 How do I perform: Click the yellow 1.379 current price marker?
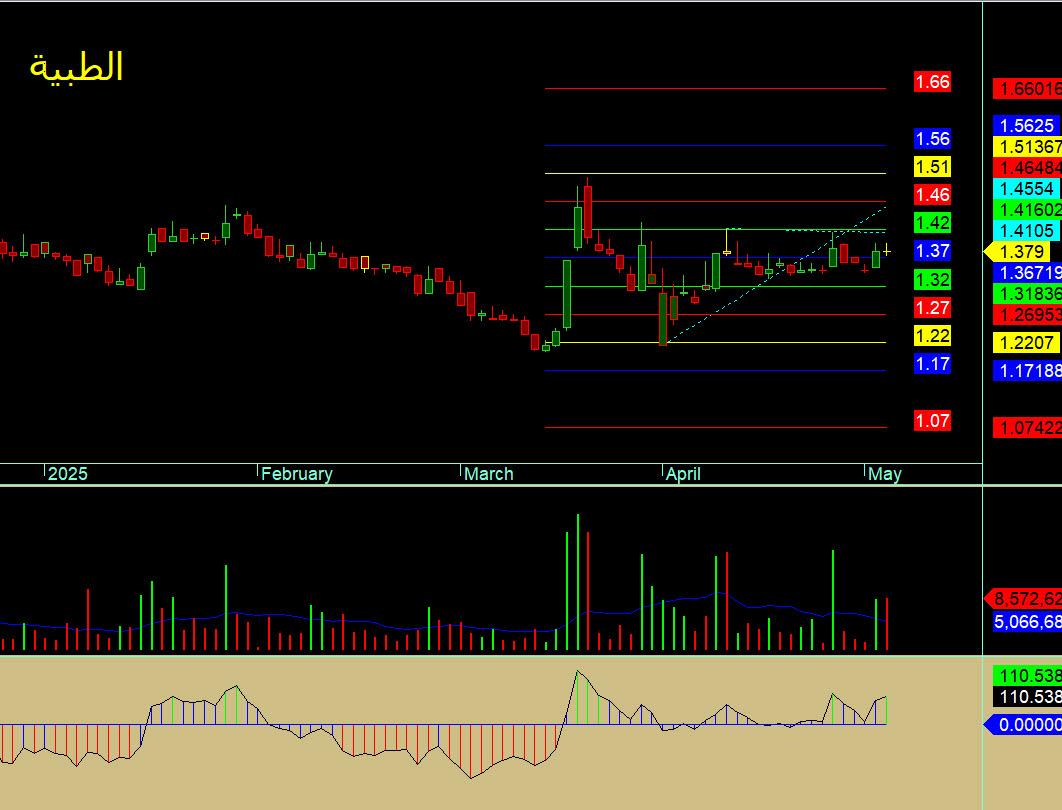pyautogui.click(x=1017, y=252)
